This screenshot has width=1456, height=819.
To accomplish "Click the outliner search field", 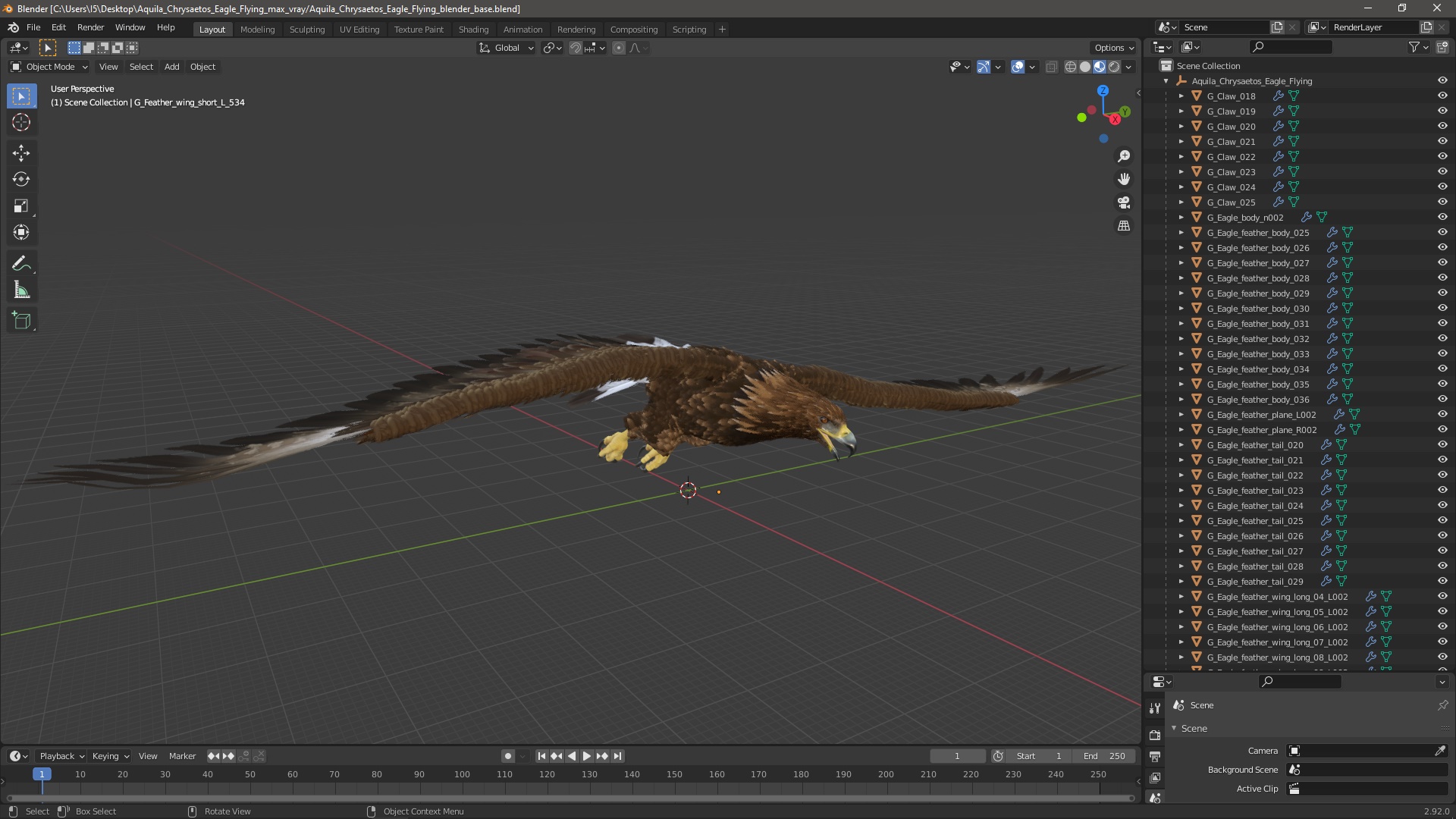I will [1291, 47].
